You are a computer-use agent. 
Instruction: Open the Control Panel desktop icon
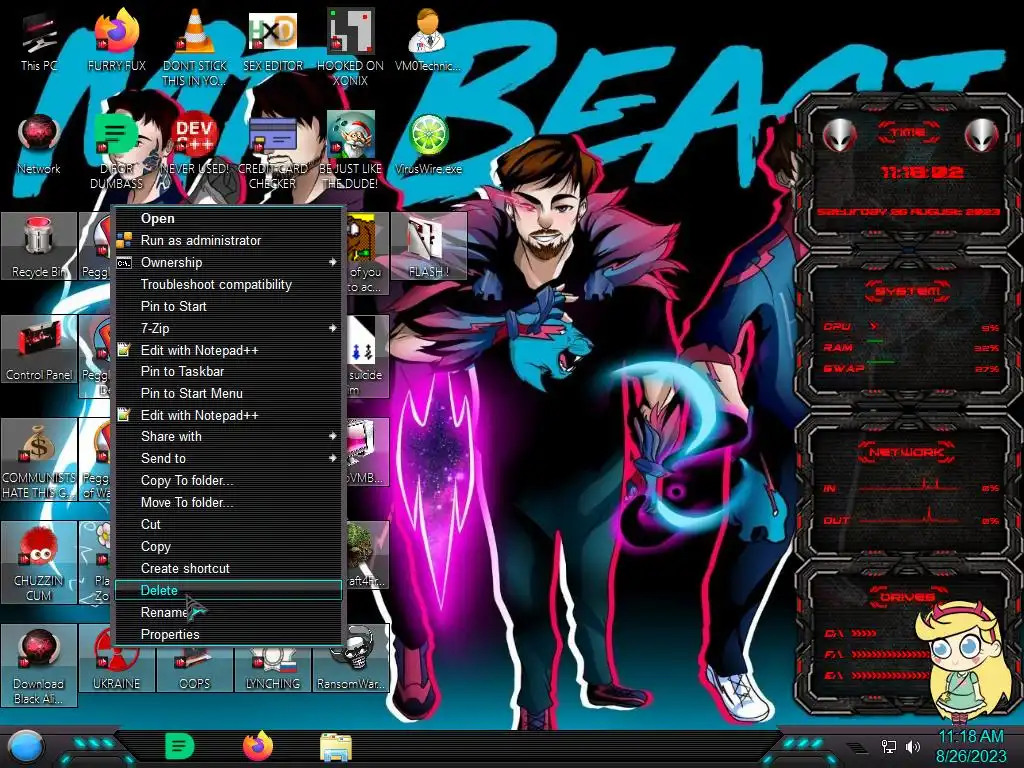coord(39,350)
